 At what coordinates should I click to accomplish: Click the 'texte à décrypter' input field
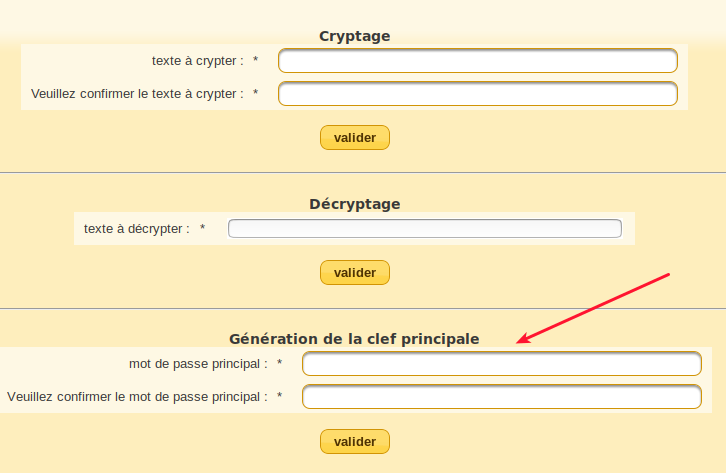coord(424,228)
